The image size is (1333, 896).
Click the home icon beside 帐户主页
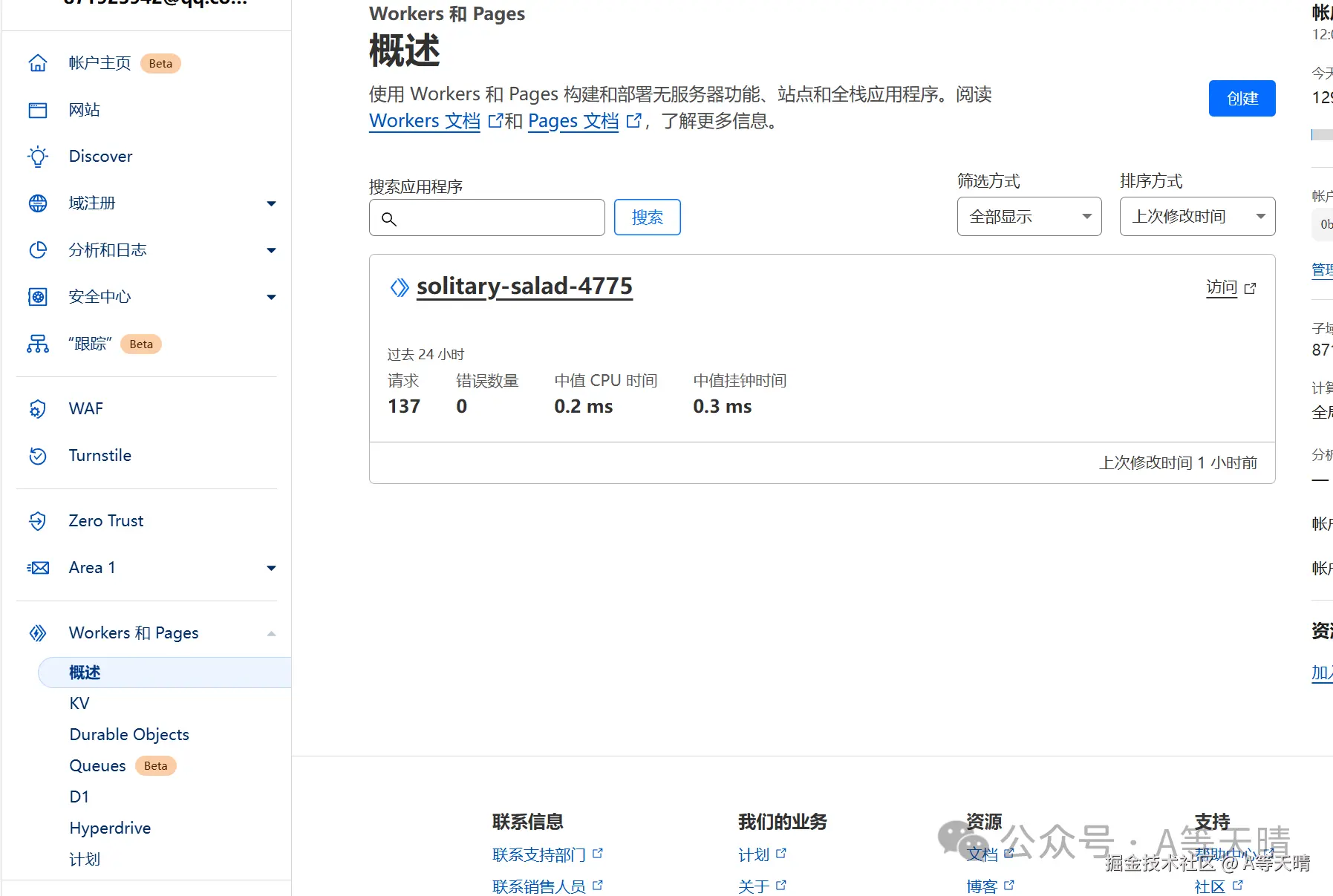(38, 63)
